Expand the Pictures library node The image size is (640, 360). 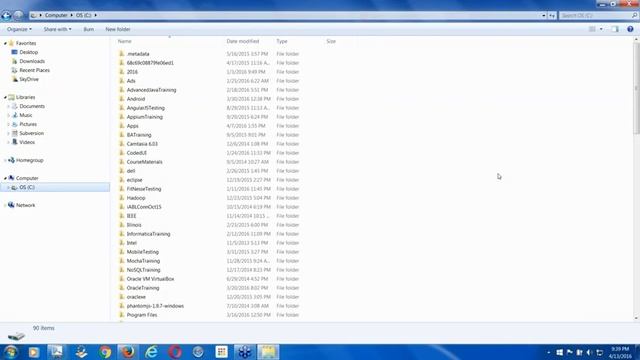pos(9,124)
